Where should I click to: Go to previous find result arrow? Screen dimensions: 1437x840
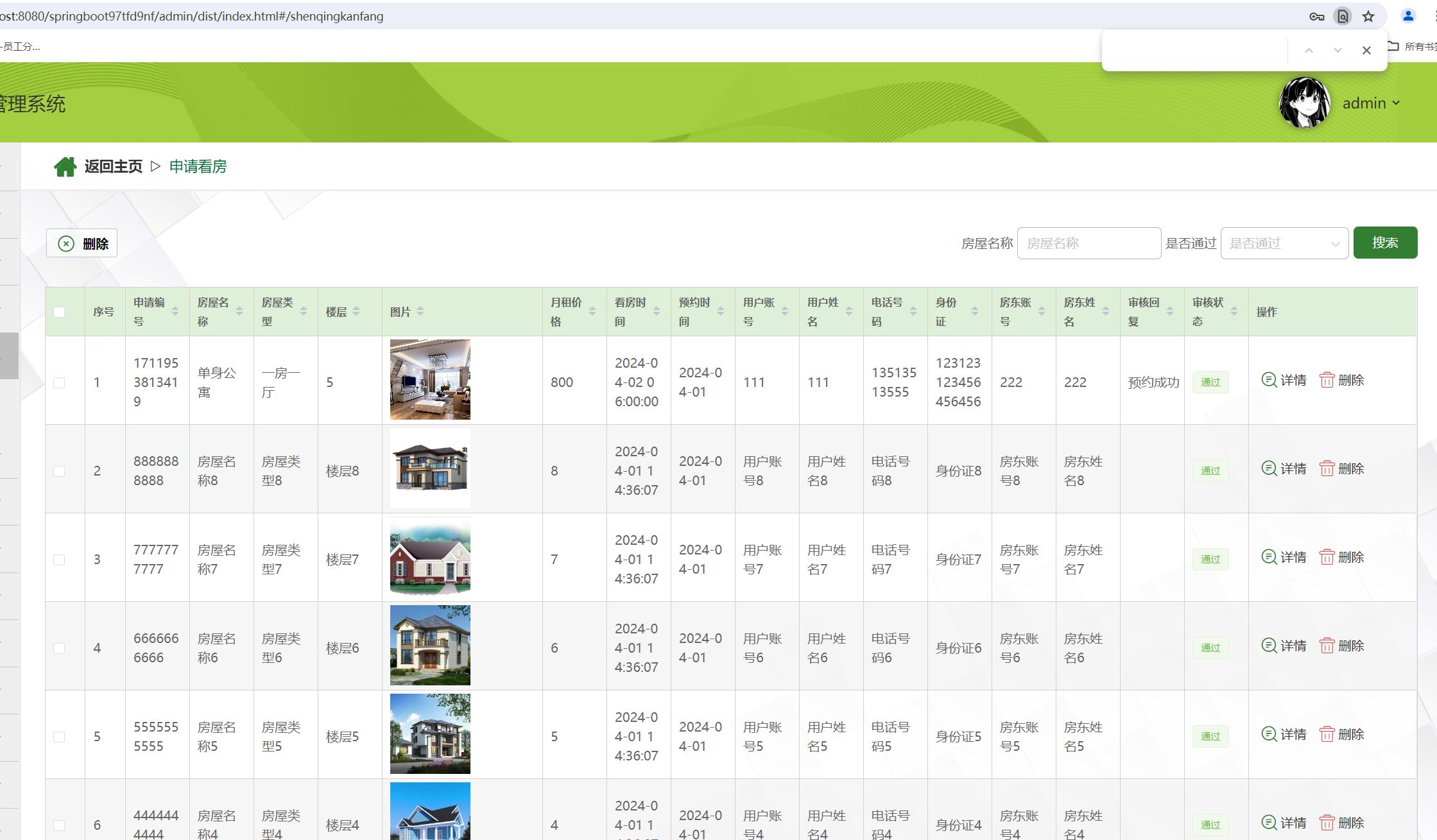click(1309, 50)
